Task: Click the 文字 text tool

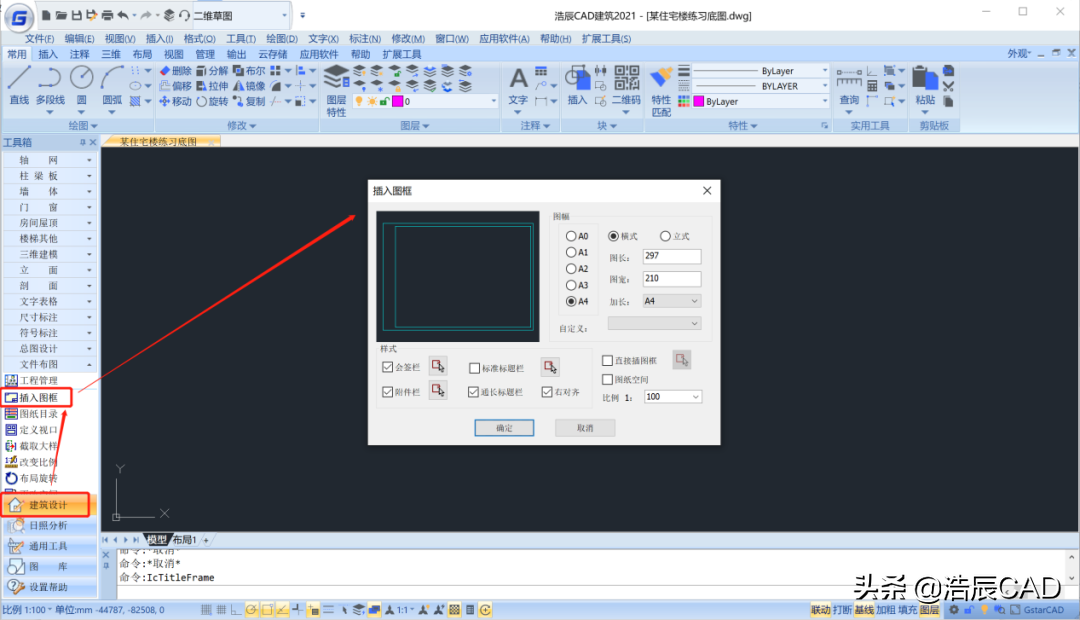Action: point(518,87)
